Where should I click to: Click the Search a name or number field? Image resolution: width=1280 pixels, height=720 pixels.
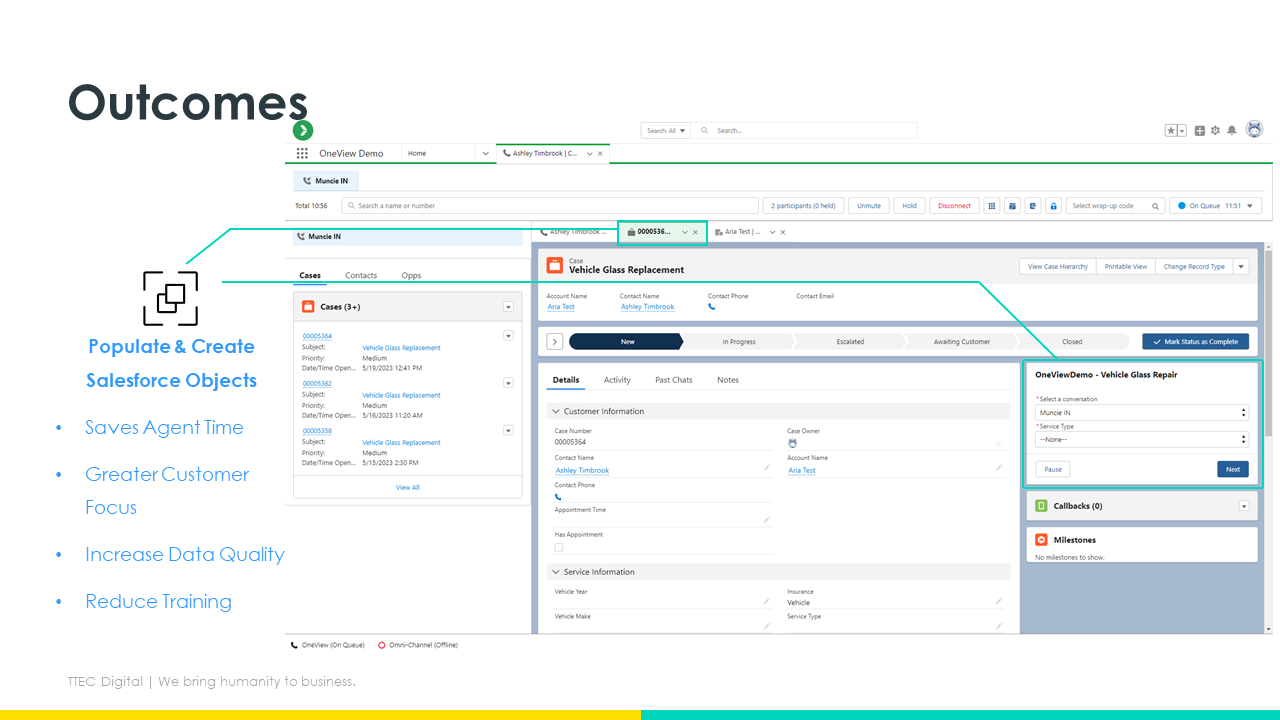point(550,206)
